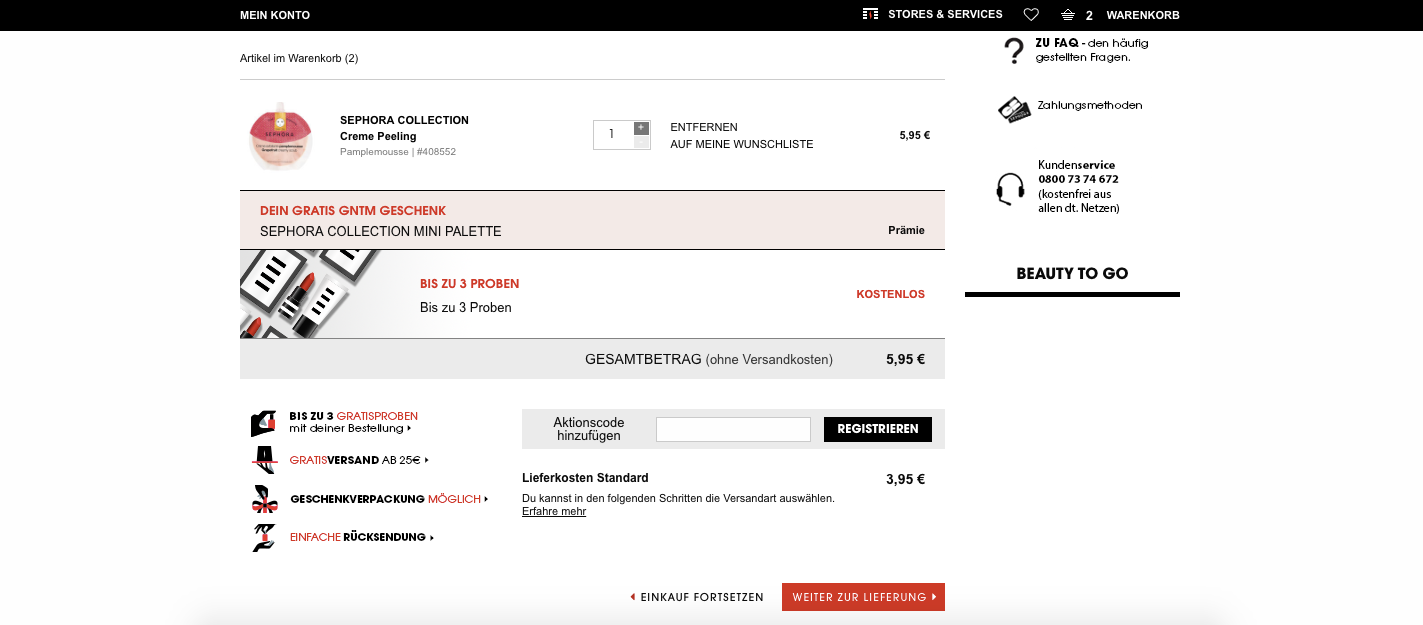
Task: Open Erfahre mehr delivery link
Action: coord(554,511)
